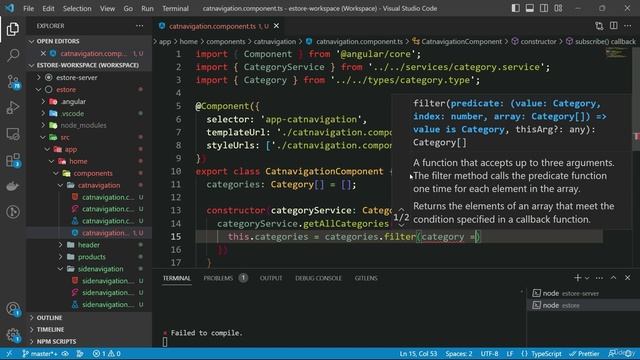
Task: Close catnavigation.component.ts editor tab
Action: click(276, 26)
